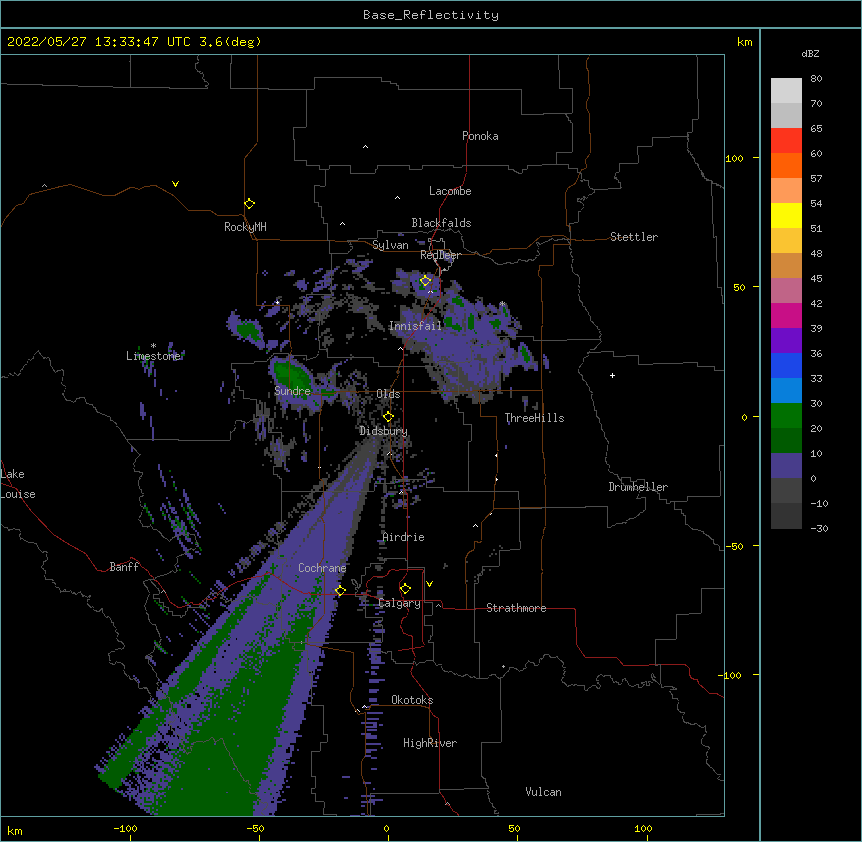Click the Lacombe city label
Viewport: 862px width, 842px height.
pyautogui.click(x=450, y=191)
